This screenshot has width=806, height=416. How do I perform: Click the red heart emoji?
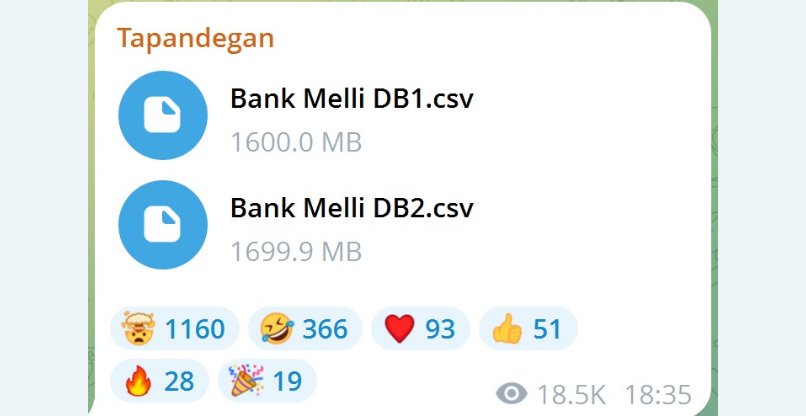point(399,329)
